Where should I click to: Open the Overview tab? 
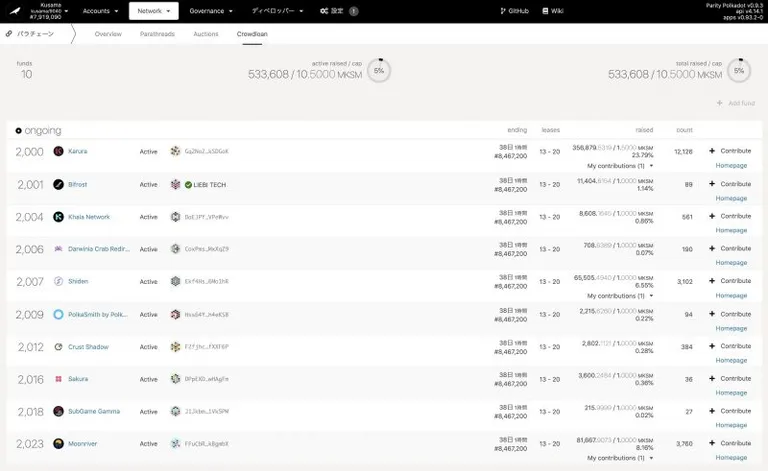(108, 34)
